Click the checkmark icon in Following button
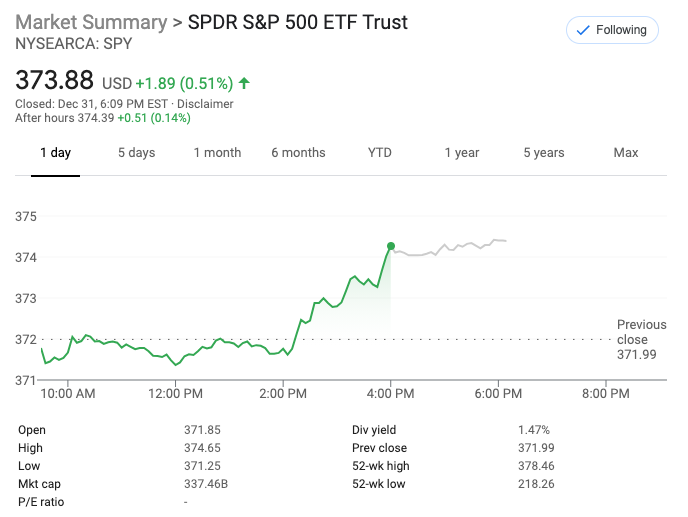Image resolution: width=688 pixels, height=517 pixels. pos(582,30)
